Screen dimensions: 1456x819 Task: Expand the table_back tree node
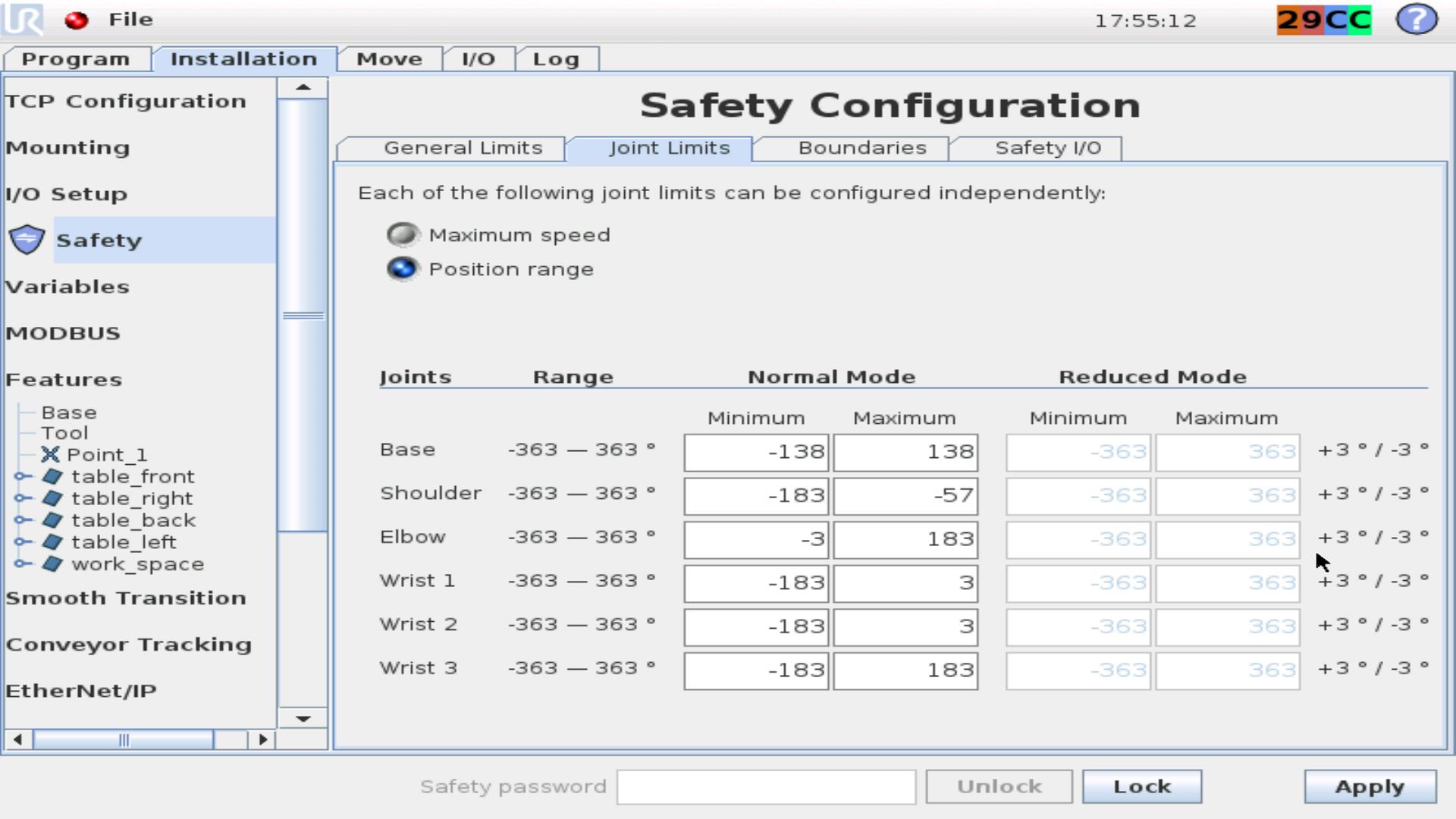pyautogui.click(x=21, y=520)
